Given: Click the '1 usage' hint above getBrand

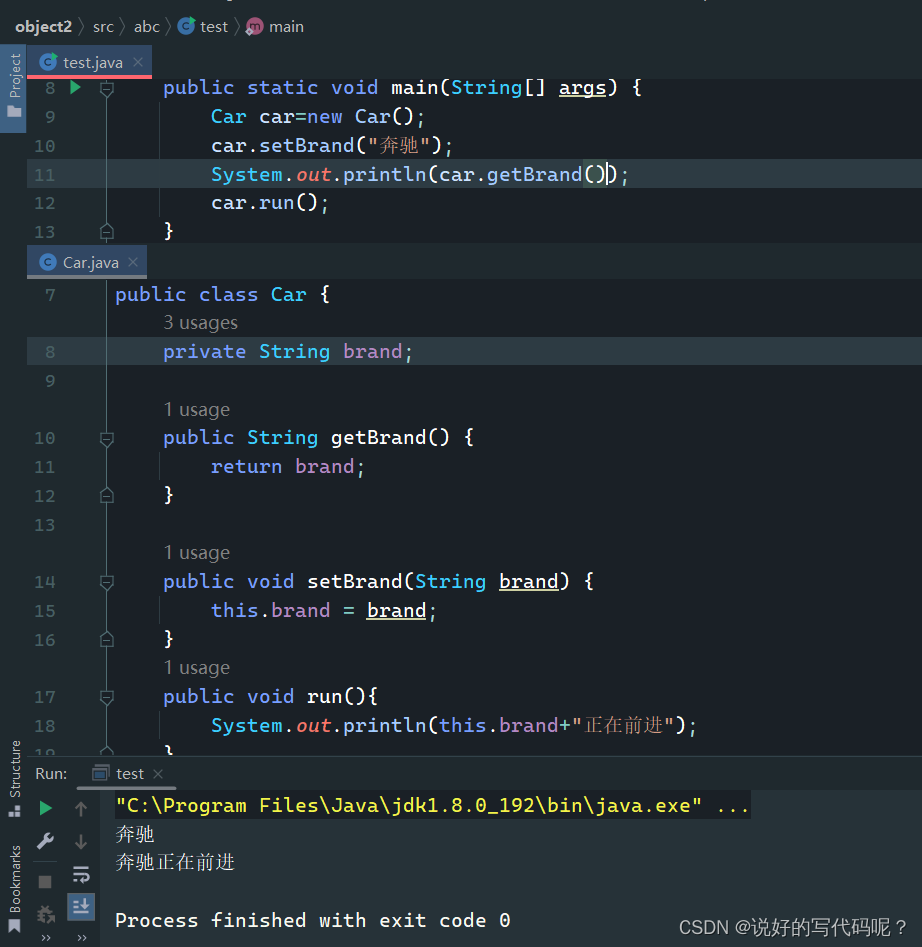Looking at the screenshot, I should coord(197,409).
